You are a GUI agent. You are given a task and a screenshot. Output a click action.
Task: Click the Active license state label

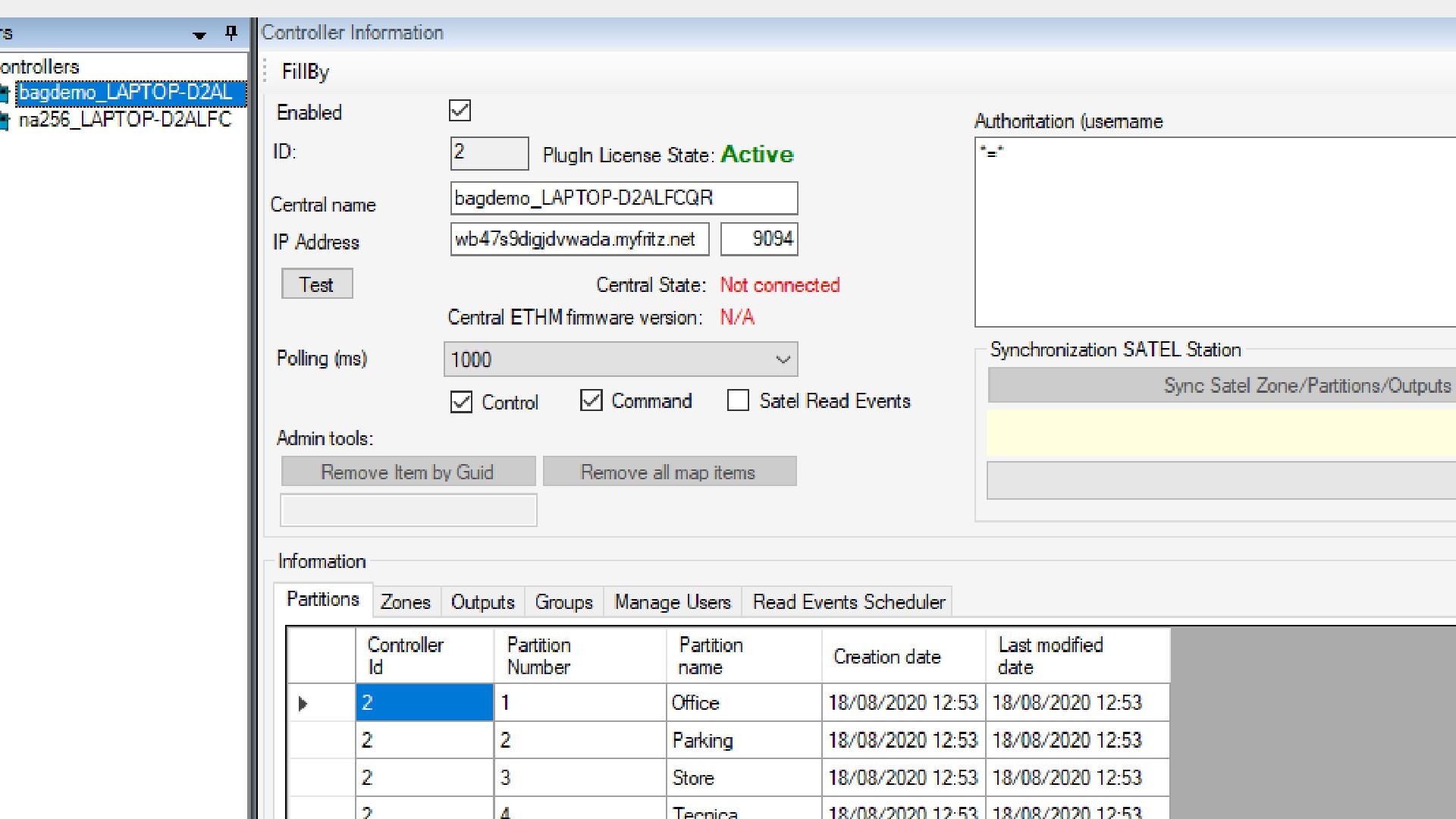pyautogui.click(x=757, y=155)
